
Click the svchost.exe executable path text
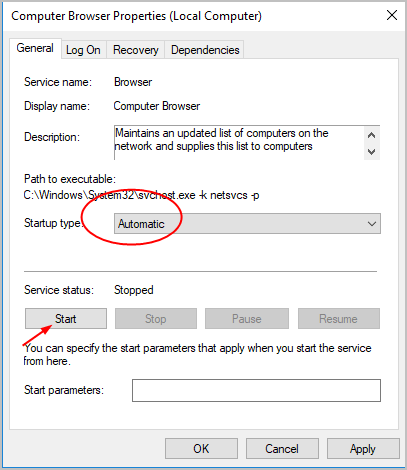pyautogui.click(x=141, y=195)
